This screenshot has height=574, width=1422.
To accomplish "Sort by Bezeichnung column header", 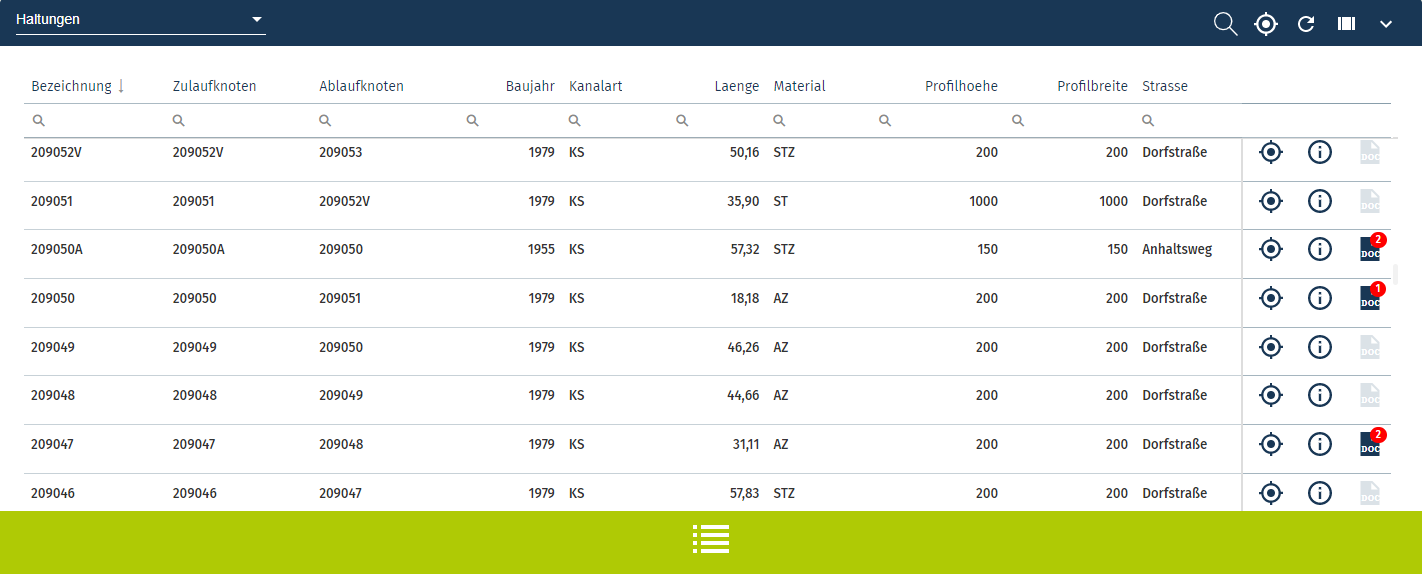I will tap(71, 86).
